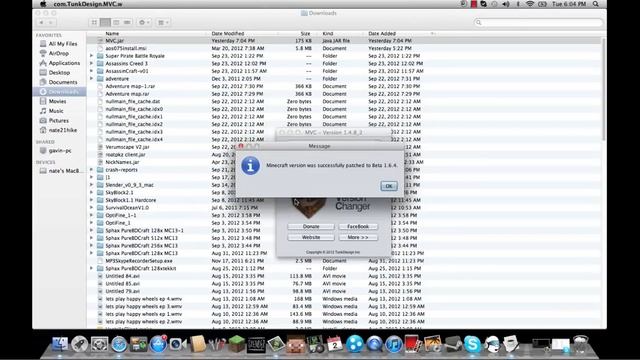Open iTunes music note icon in dock

393,344
